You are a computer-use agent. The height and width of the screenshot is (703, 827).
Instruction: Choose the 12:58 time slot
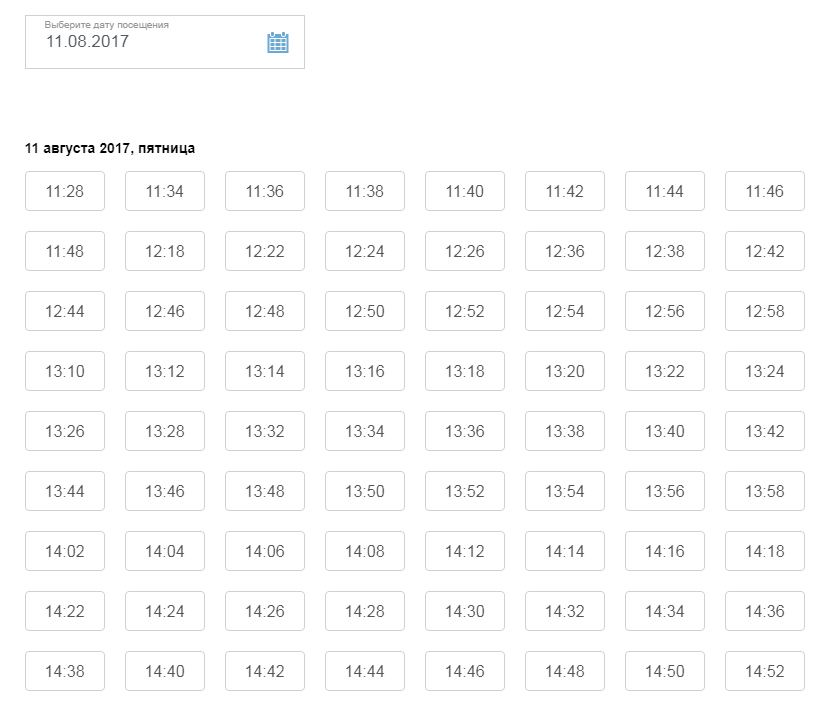(764, 311)
